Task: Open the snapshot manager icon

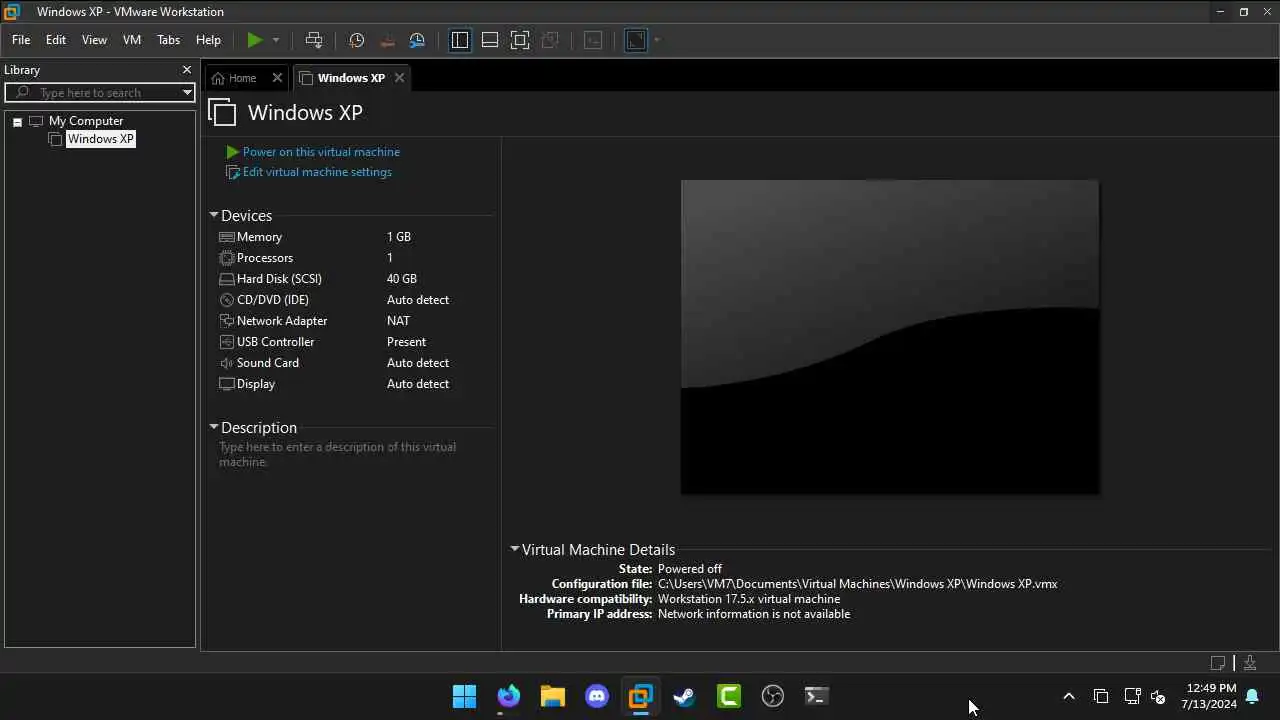Action: click(x=417, y=40)
